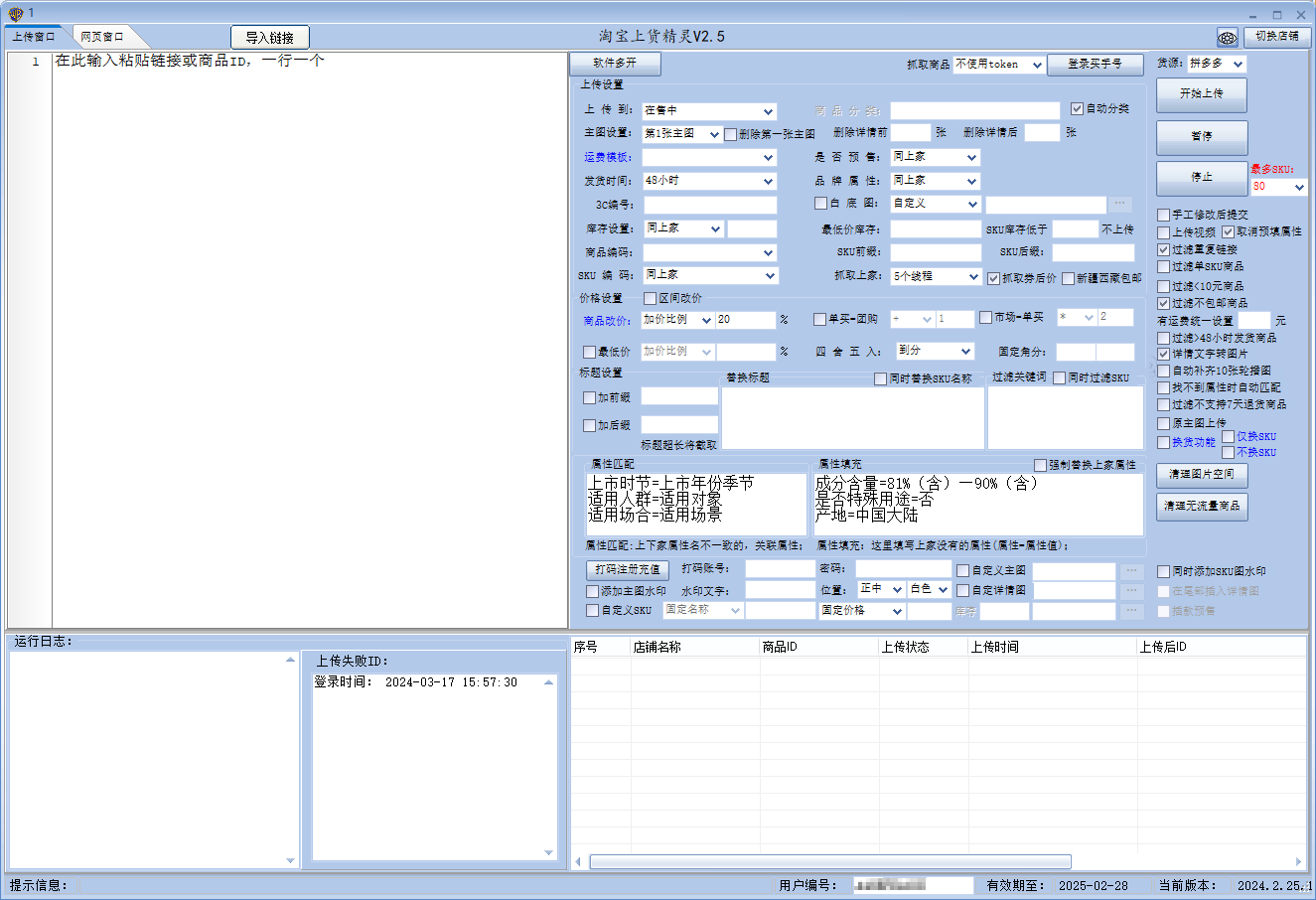
Task: Click the eye icon beside 切换店铺
Action: [x=1228, y=38]
